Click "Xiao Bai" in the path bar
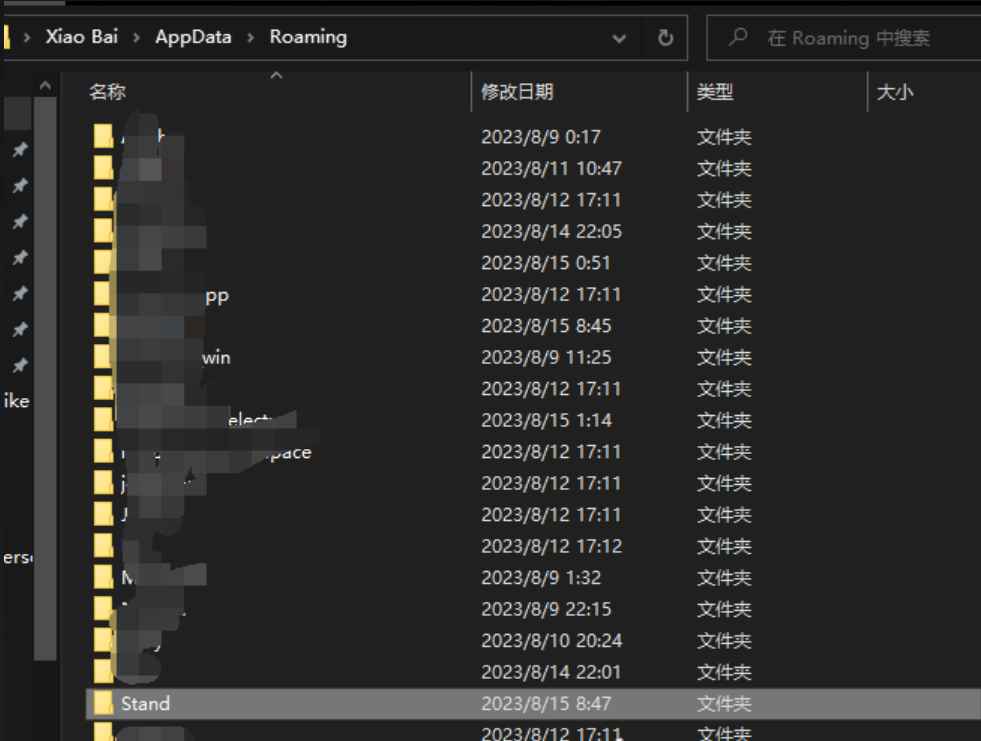981x741 pixels. [x=81, y=37]
